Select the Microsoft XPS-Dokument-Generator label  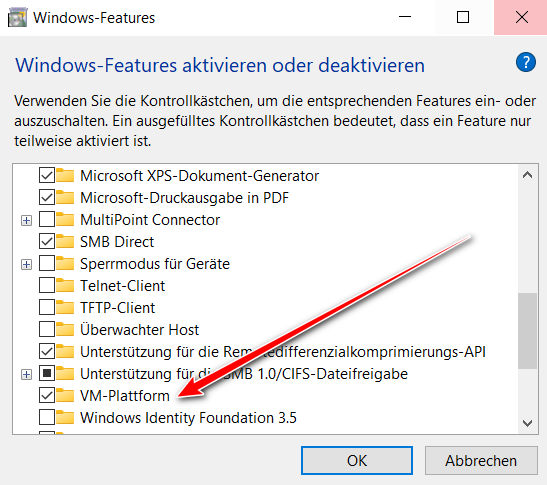199,176
